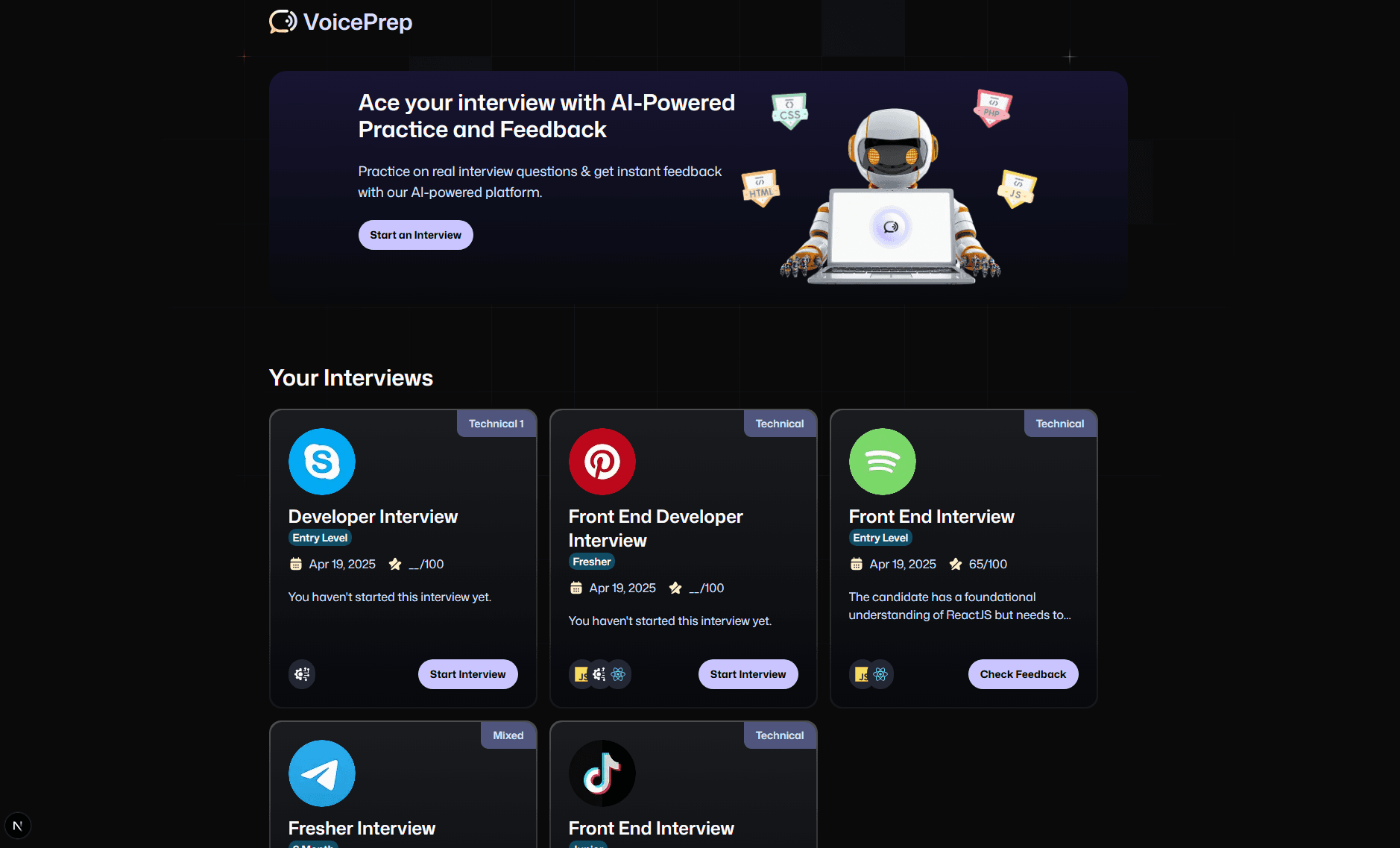The image size is (1400, 848).
Task: Click the Fresher tag on Pinterest card
Action: pos(592,562)
